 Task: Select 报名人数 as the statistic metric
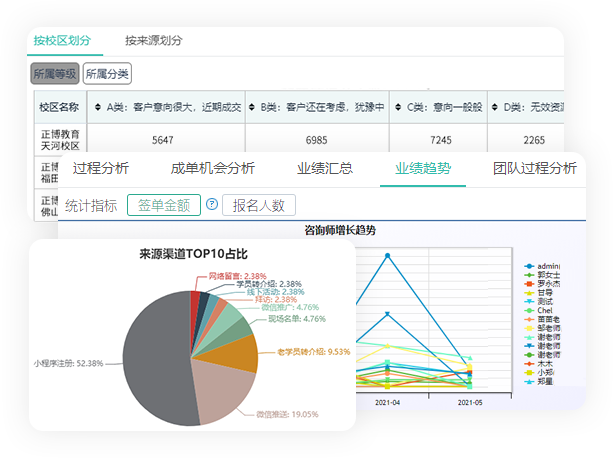pyautogui.click(x=258, y=205)
